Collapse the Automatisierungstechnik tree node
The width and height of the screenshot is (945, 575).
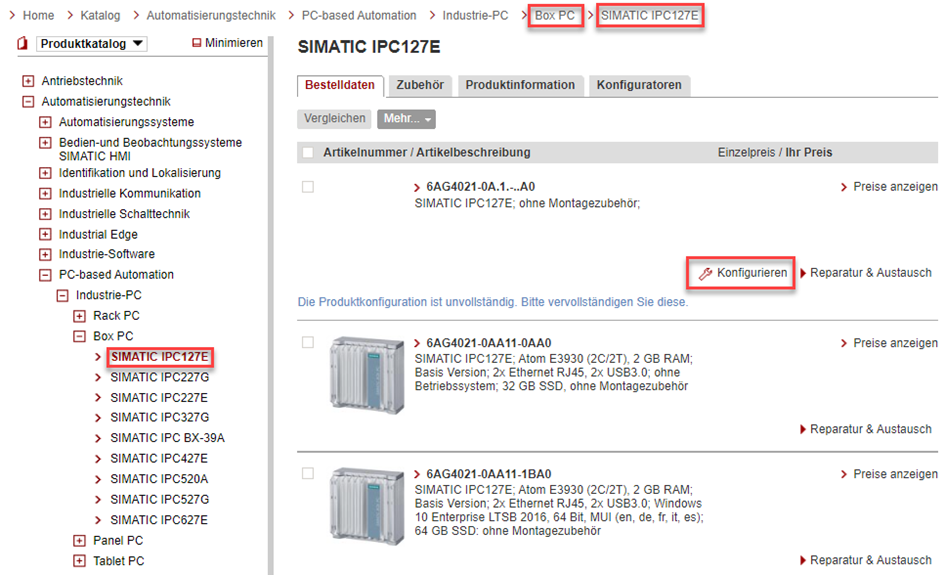click(28, 101)
